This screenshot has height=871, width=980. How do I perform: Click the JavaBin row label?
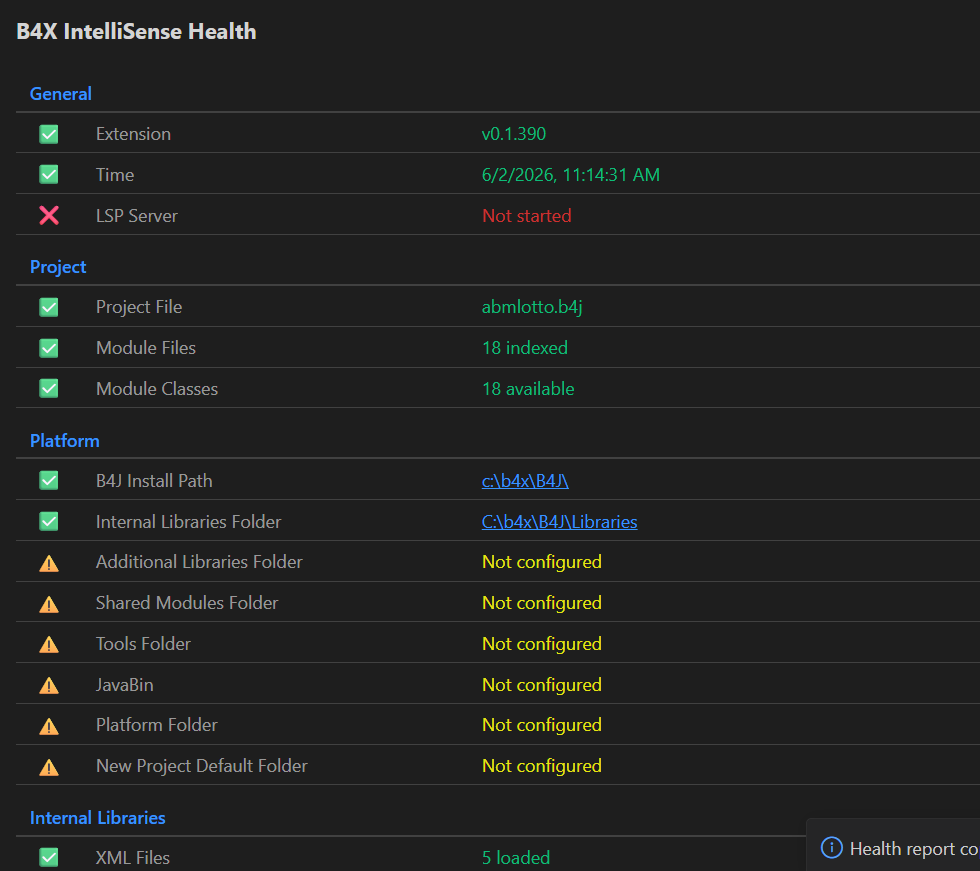124,685
